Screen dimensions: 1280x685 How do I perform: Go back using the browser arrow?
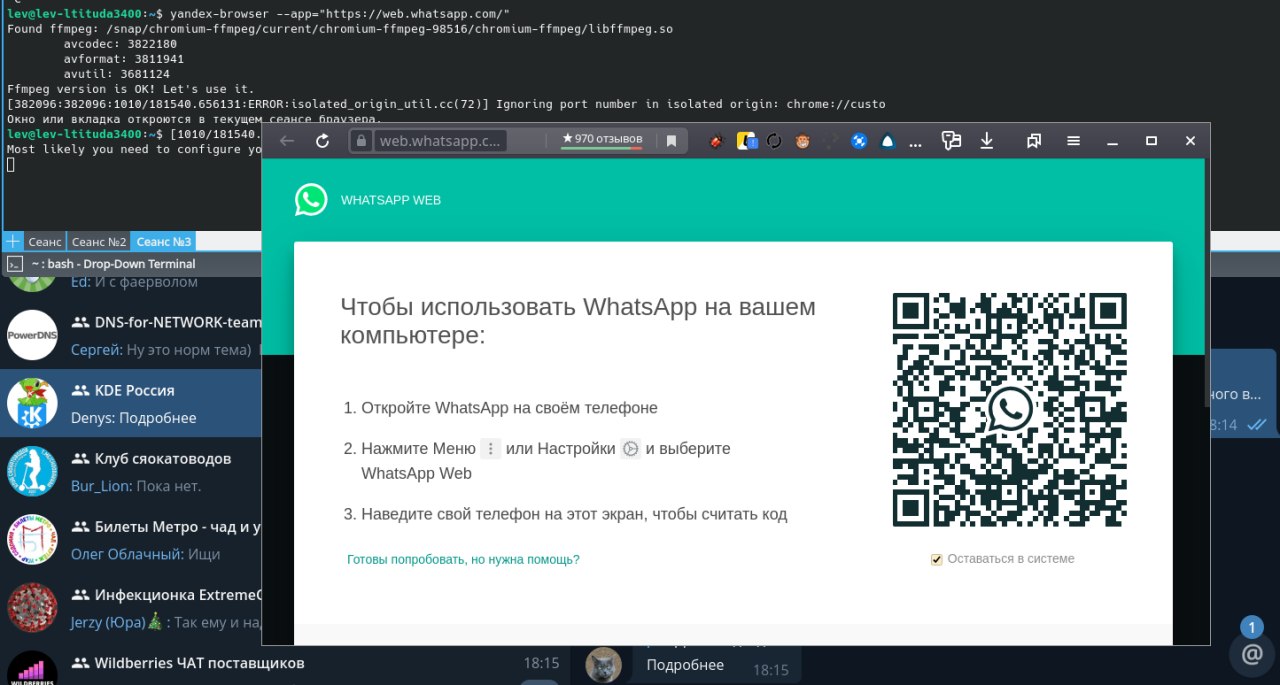click(287, 141)
